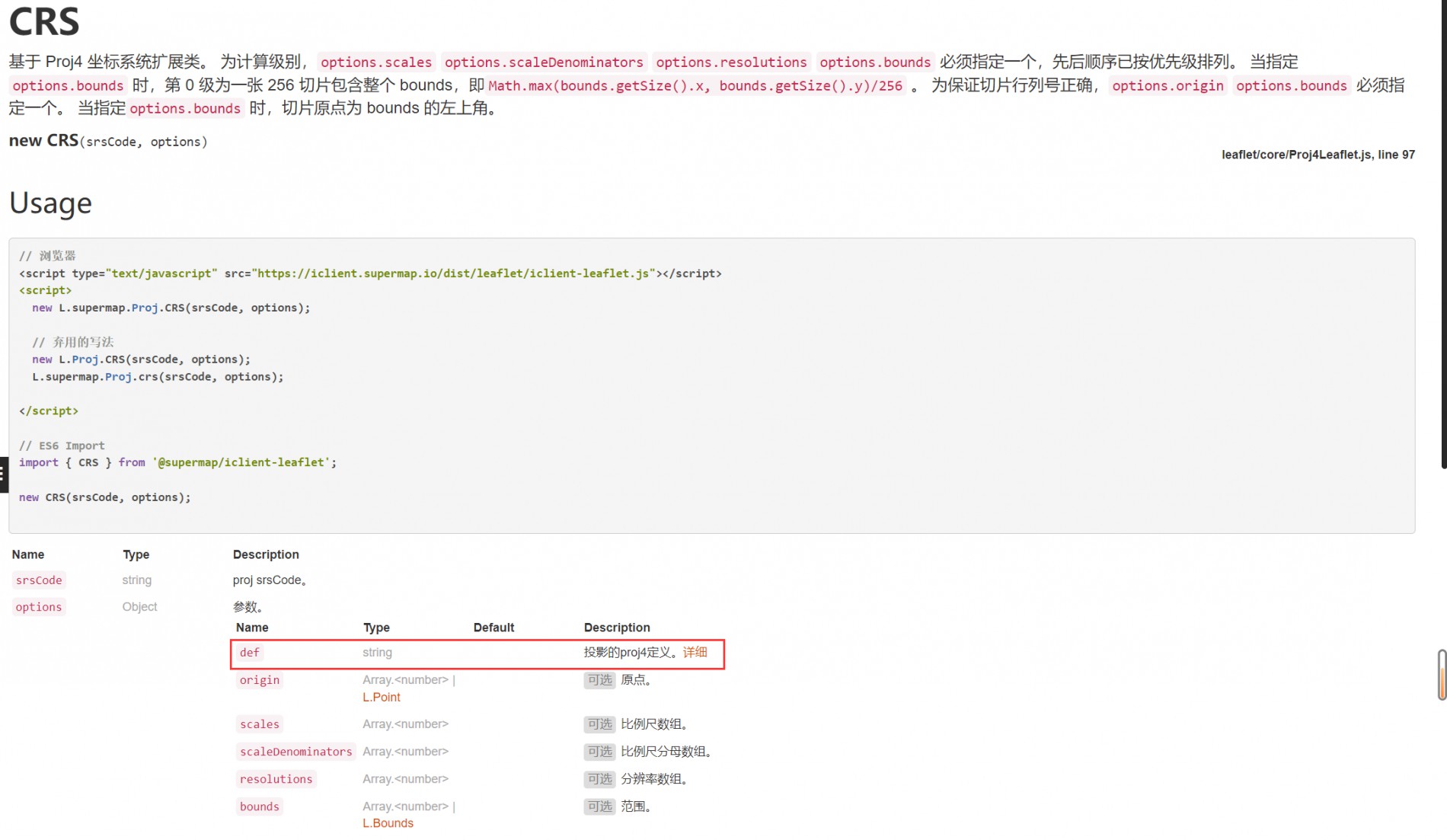Click options.origin code tag in description
Screen dimensions: 1447x840
click(x=1168, y=85)
